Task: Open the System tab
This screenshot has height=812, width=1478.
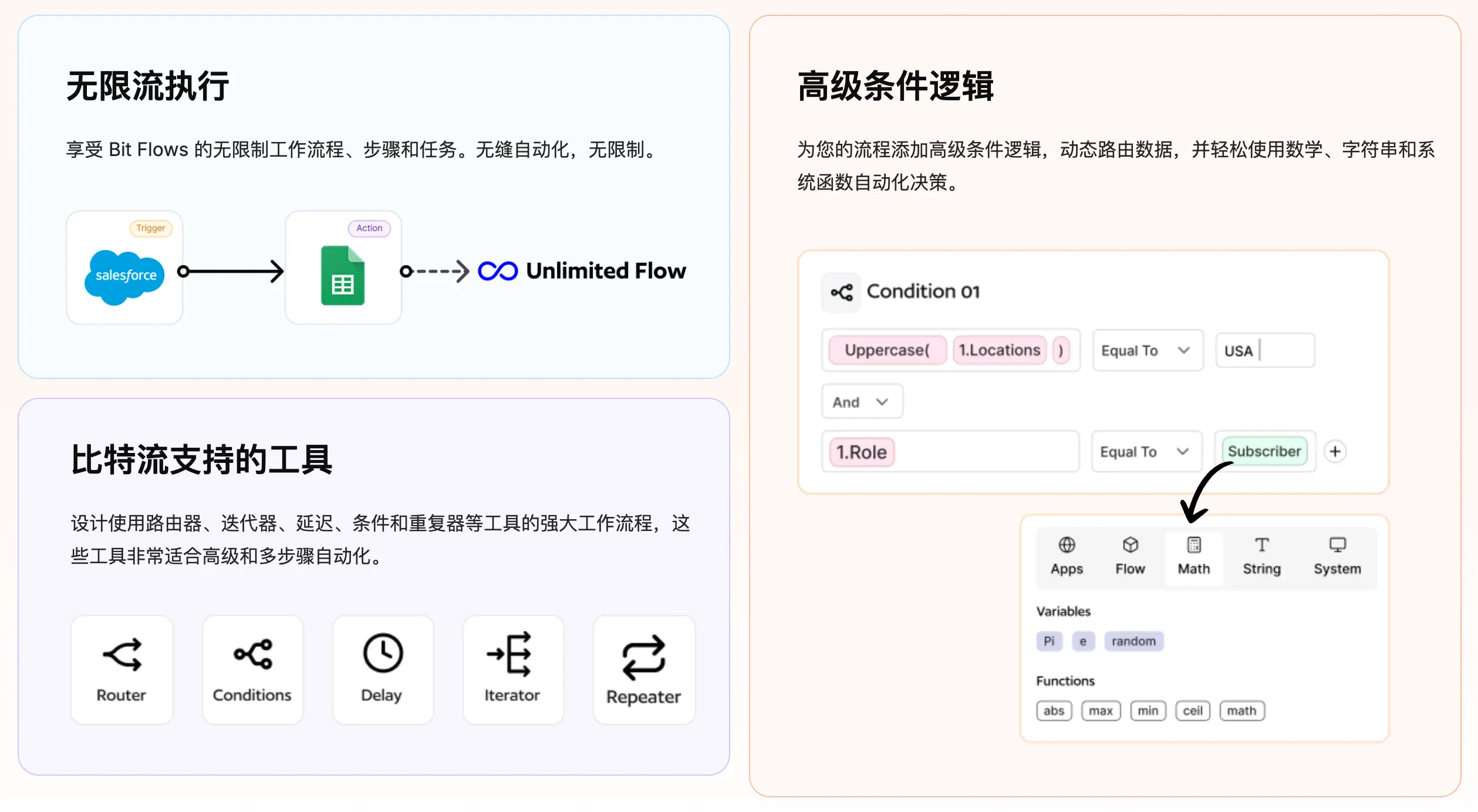Action: pos(1337,556)
